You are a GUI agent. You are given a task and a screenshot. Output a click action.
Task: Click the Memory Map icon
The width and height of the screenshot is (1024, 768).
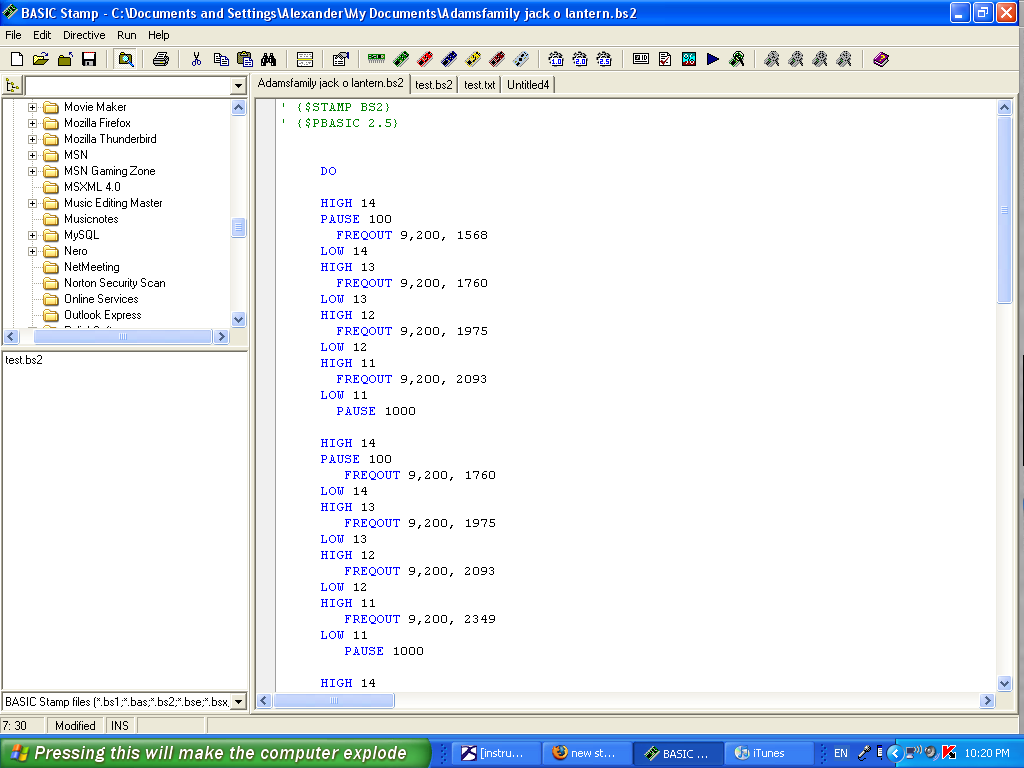(689, 59)
